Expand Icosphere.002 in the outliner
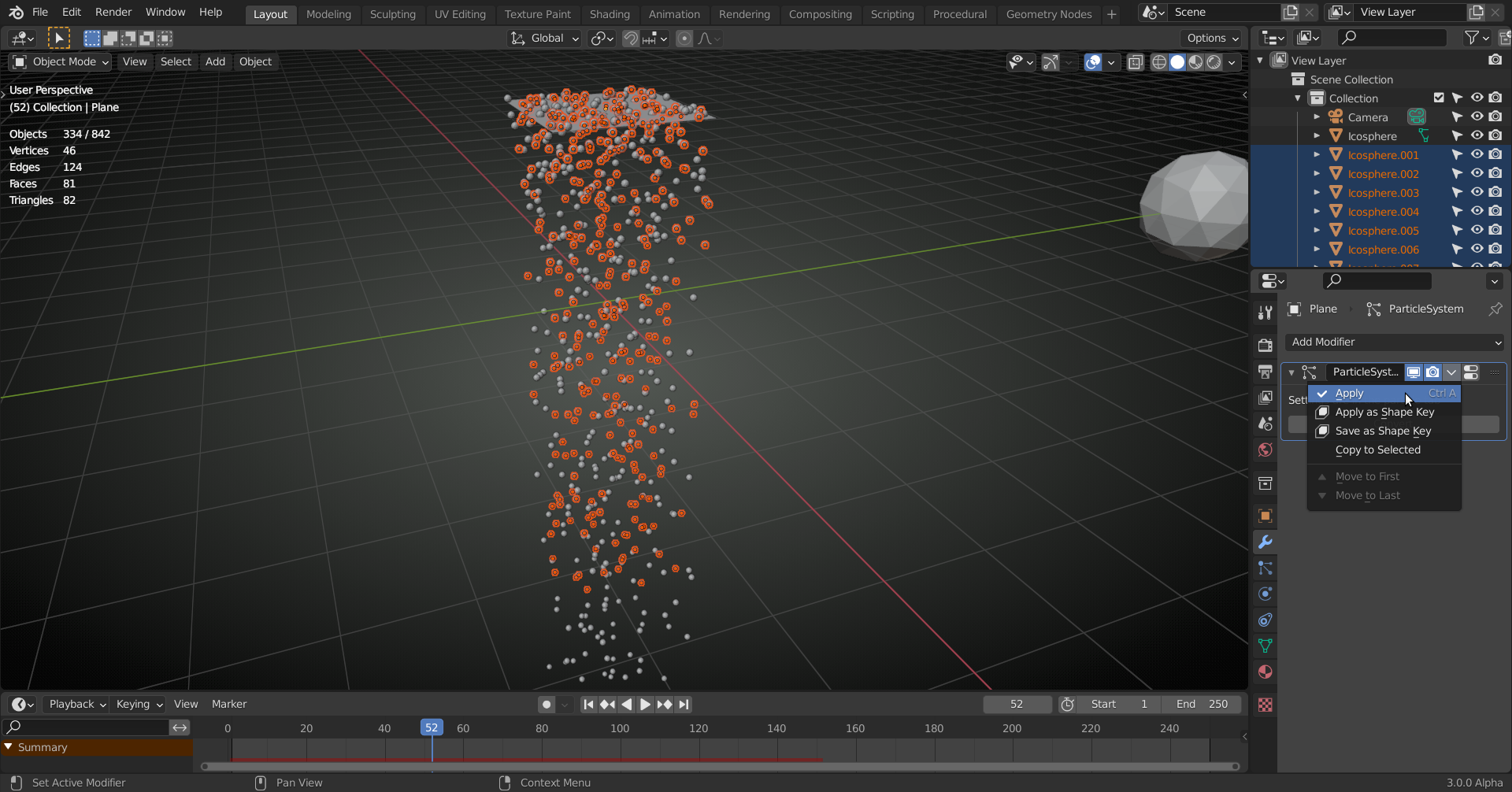The height and width of the screenshot is (792, 1512). [1317, 174]
